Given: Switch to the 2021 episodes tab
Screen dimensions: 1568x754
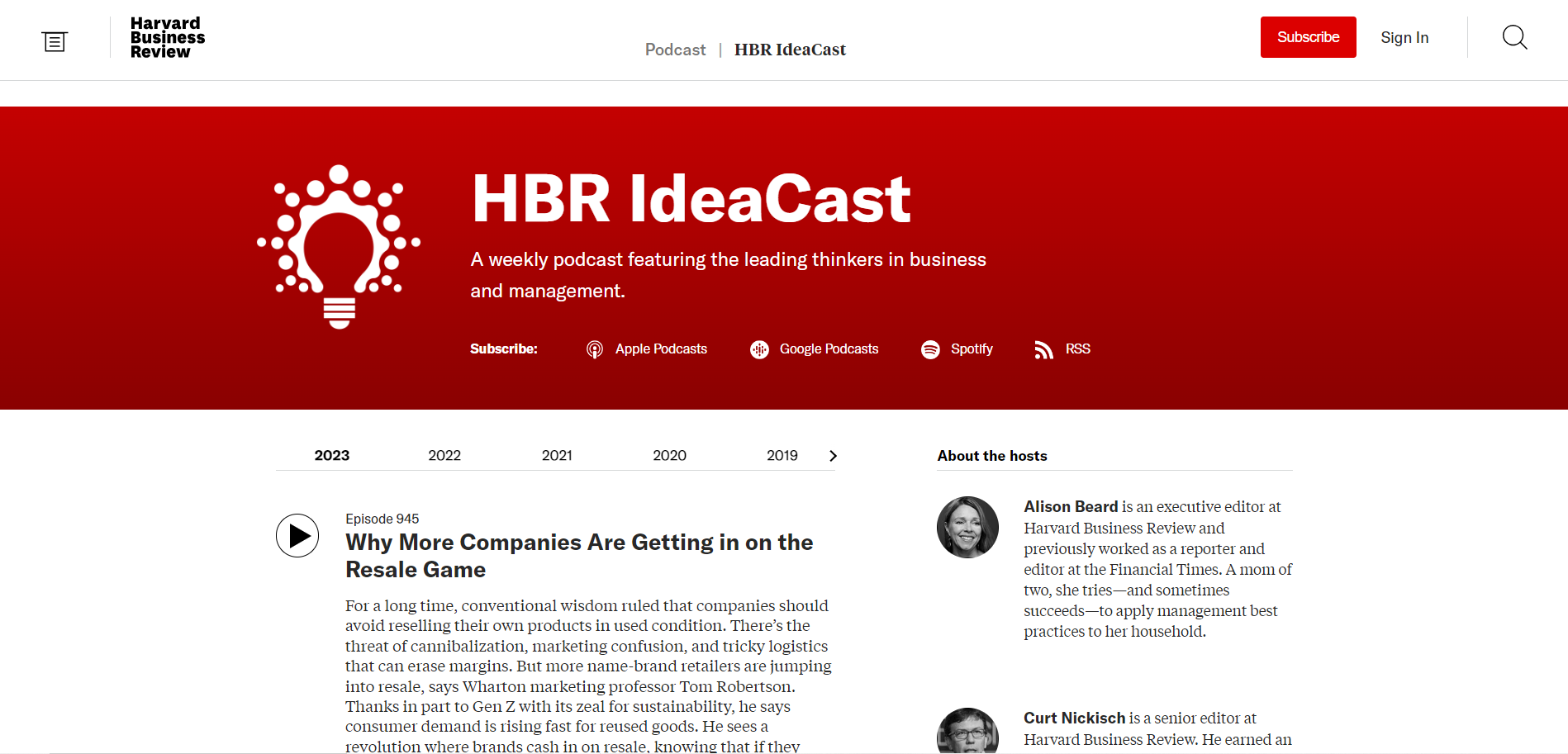Looking at the screenshot, I should tap(557, 456).
